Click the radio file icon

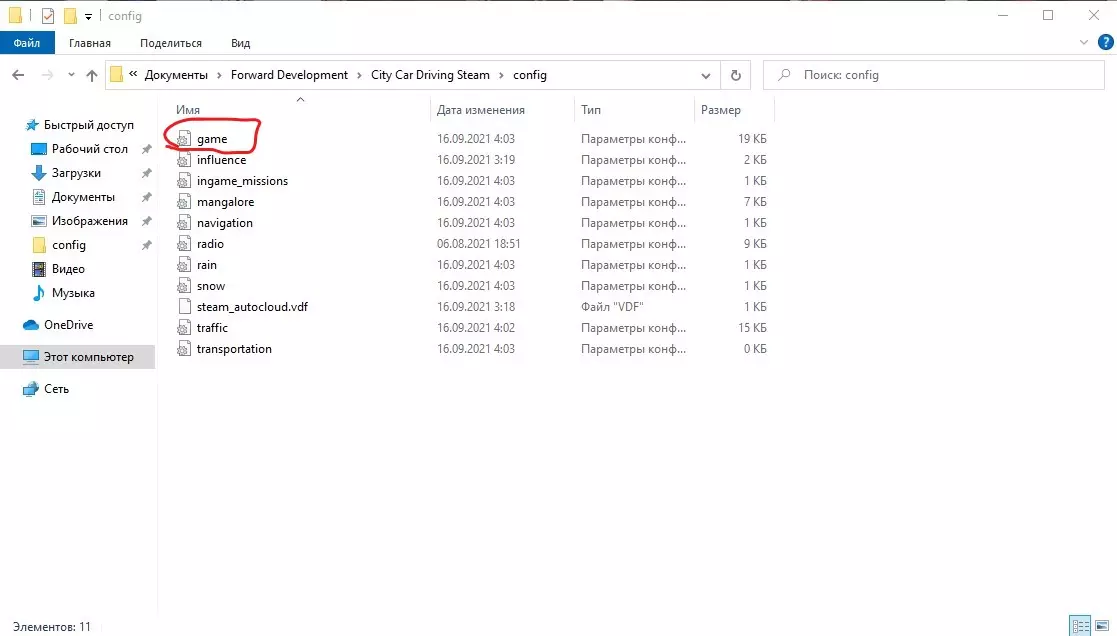(184, 244)
